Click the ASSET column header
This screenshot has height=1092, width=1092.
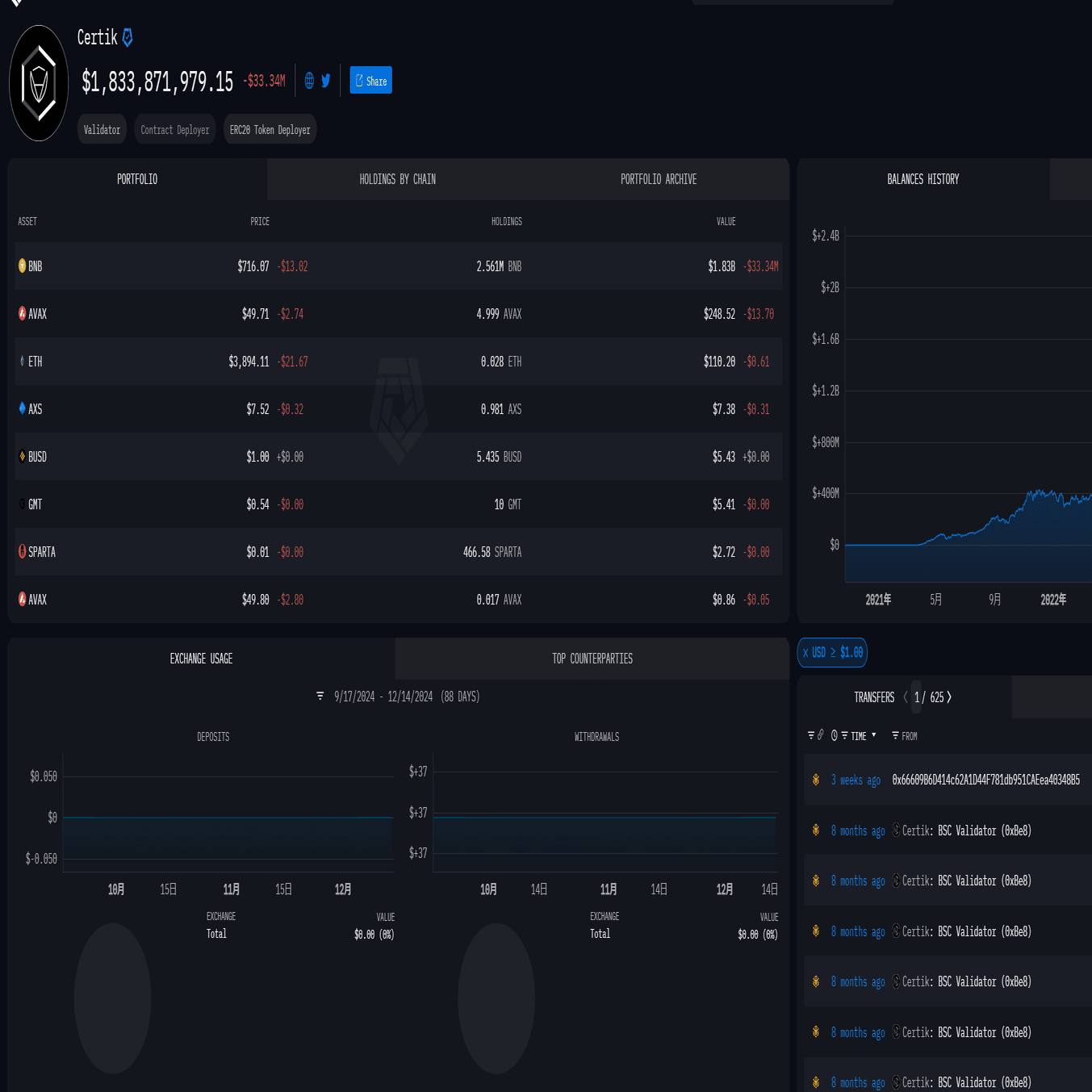(x=27, y=221)
